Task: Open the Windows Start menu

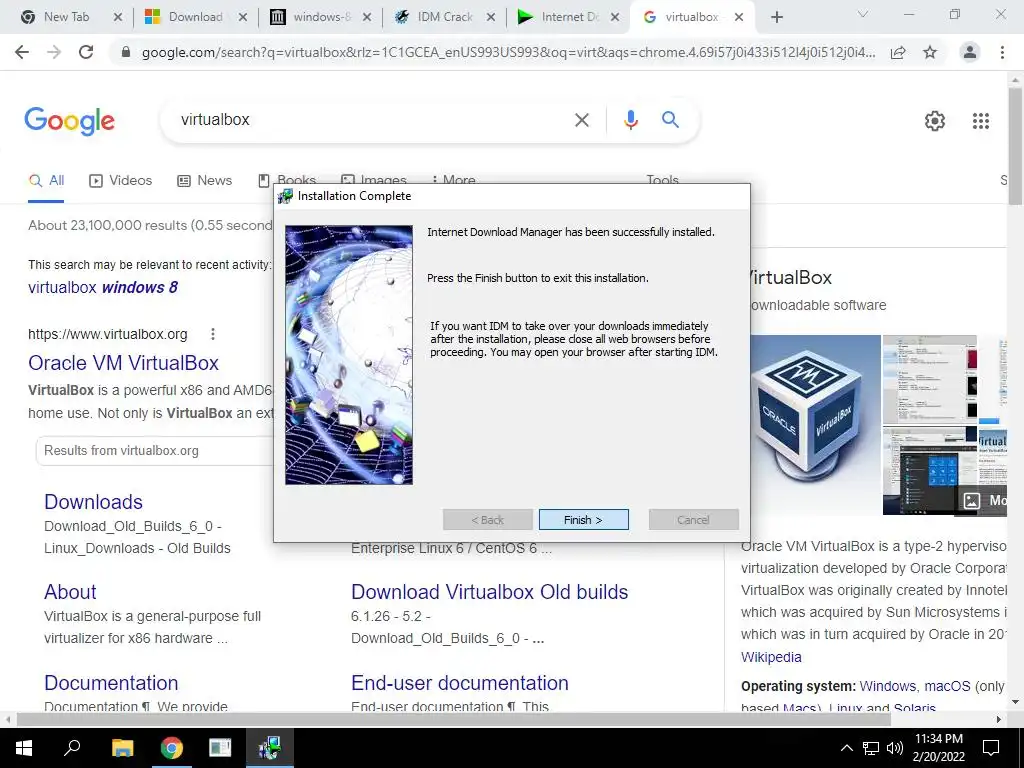Action: [24, 748]
